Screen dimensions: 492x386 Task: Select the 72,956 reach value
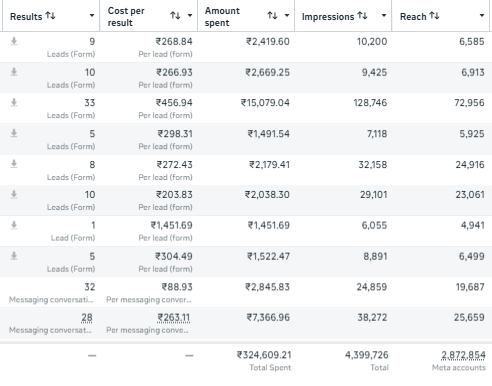pyautogui.click(x=469, y=103)
